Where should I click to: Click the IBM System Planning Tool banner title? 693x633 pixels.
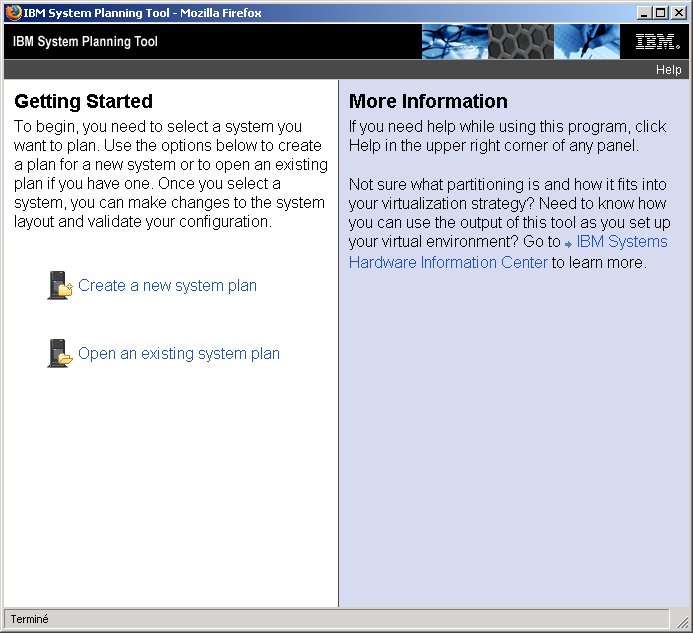click(x=85, y=42)
